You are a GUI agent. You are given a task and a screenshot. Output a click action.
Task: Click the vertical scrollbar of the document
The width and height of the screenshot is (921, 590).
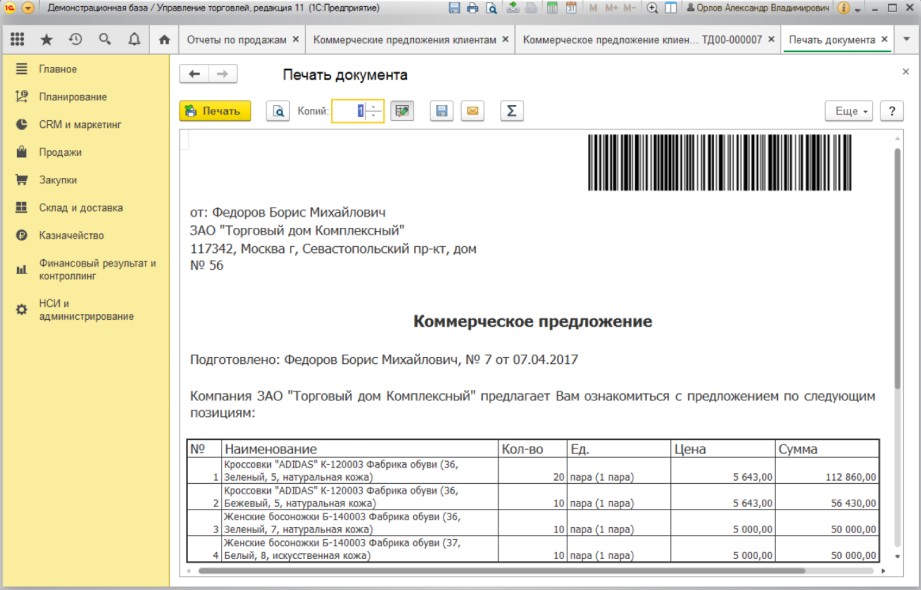pos(897,268)
